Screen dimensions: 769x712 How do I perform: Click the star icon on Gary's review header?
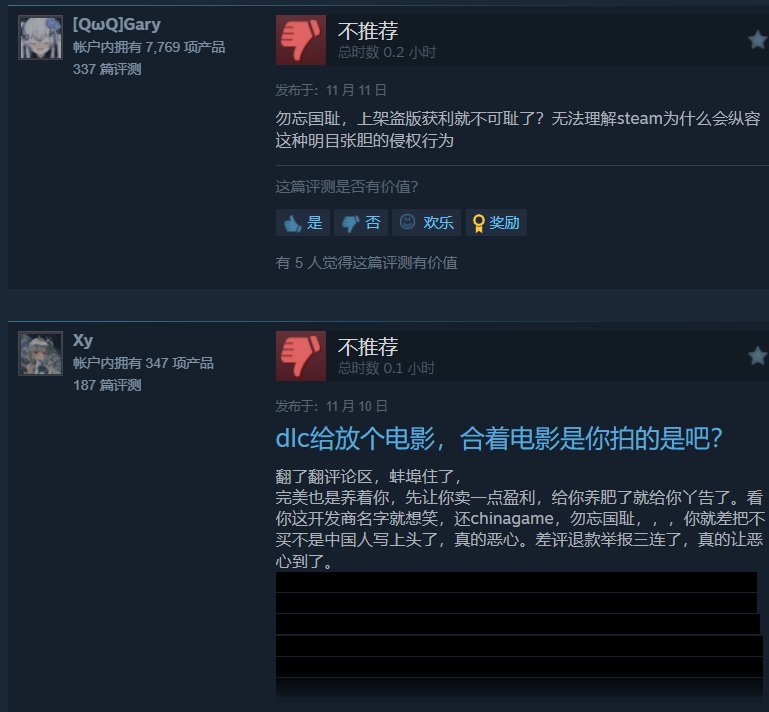[x=758, y=40]
